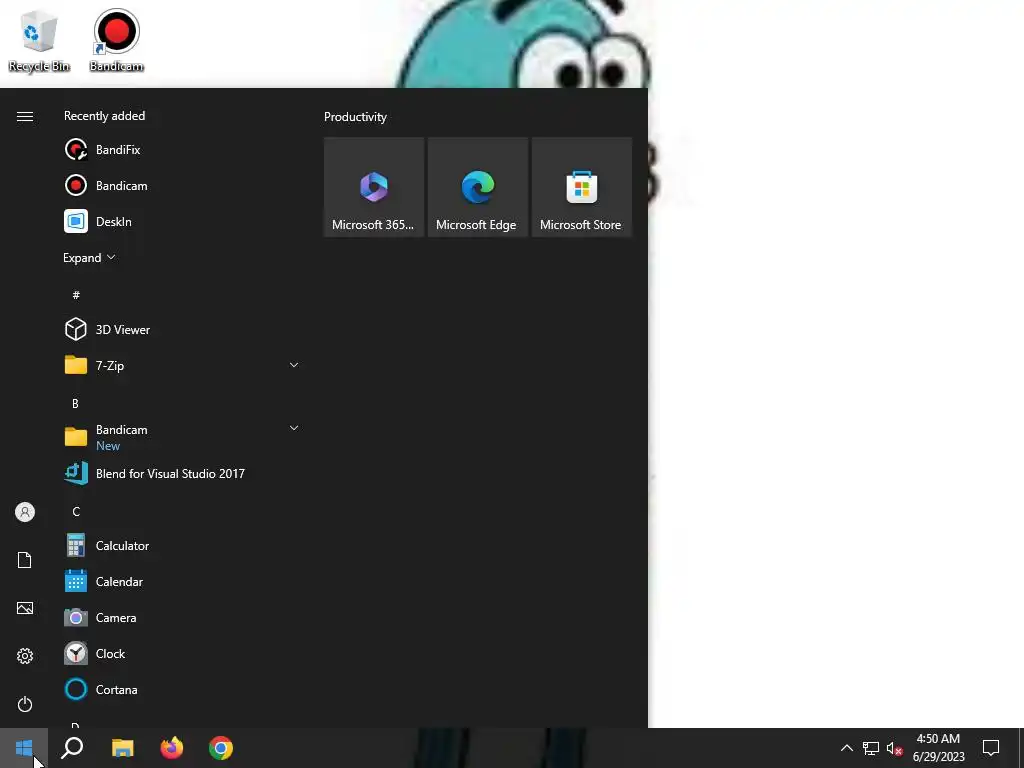Screen dimensions: 1024x768
Task: Expand the Bandicam folder chevron
Action: (x=294, y=428)
